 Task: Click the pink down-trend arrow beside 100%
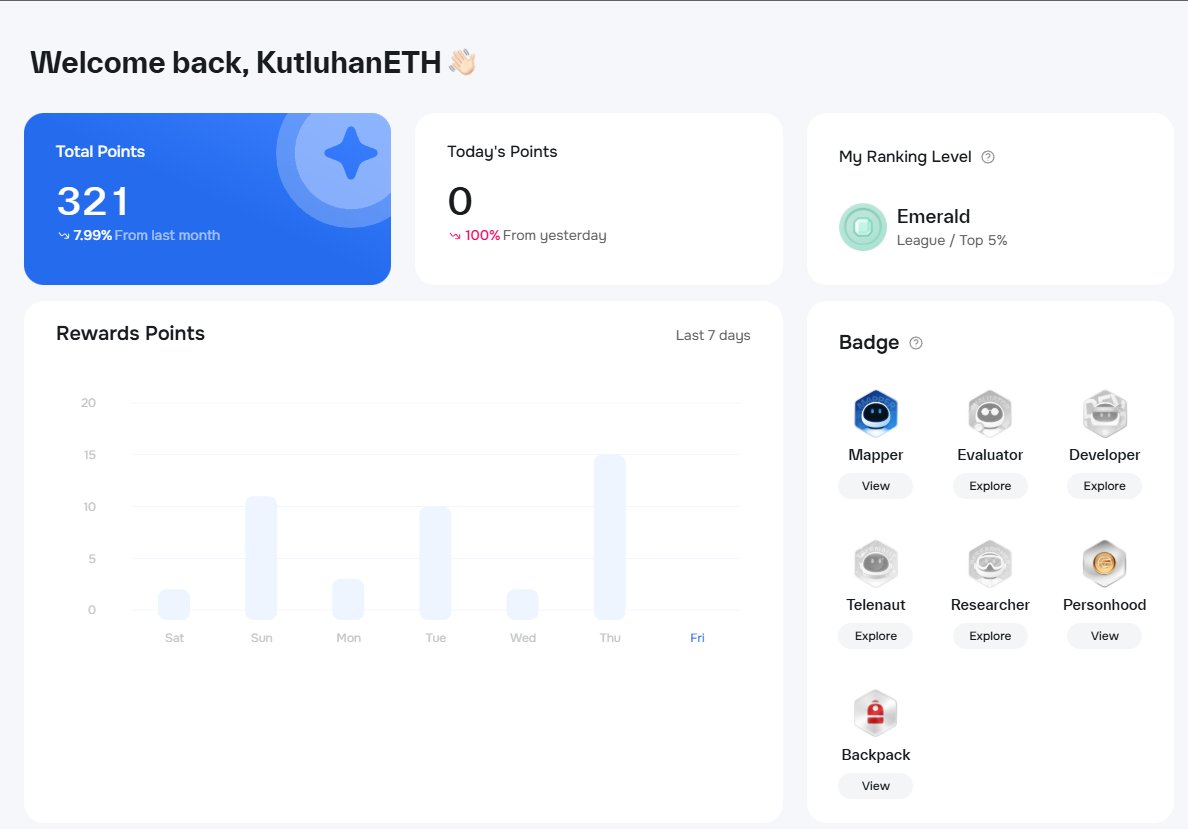point(455,236)
